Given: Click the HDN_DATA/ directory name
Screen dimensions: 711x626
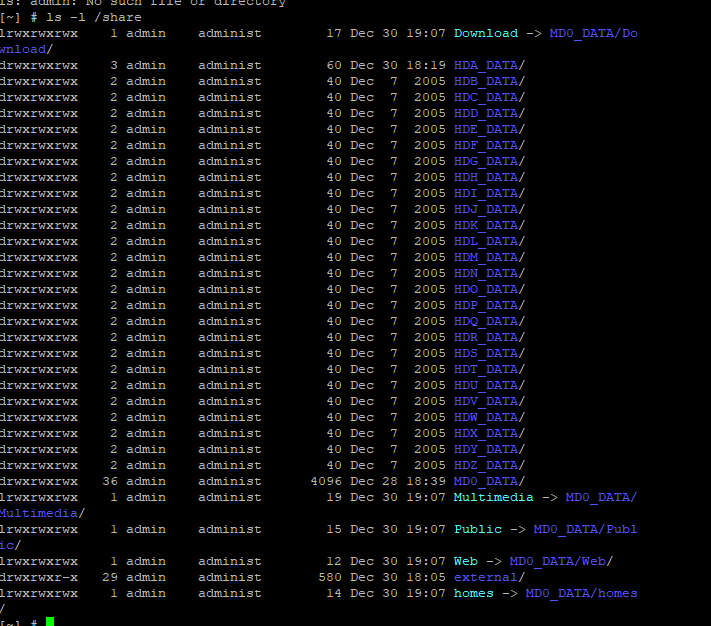Looking at the screenshot, I should [489, 273].
